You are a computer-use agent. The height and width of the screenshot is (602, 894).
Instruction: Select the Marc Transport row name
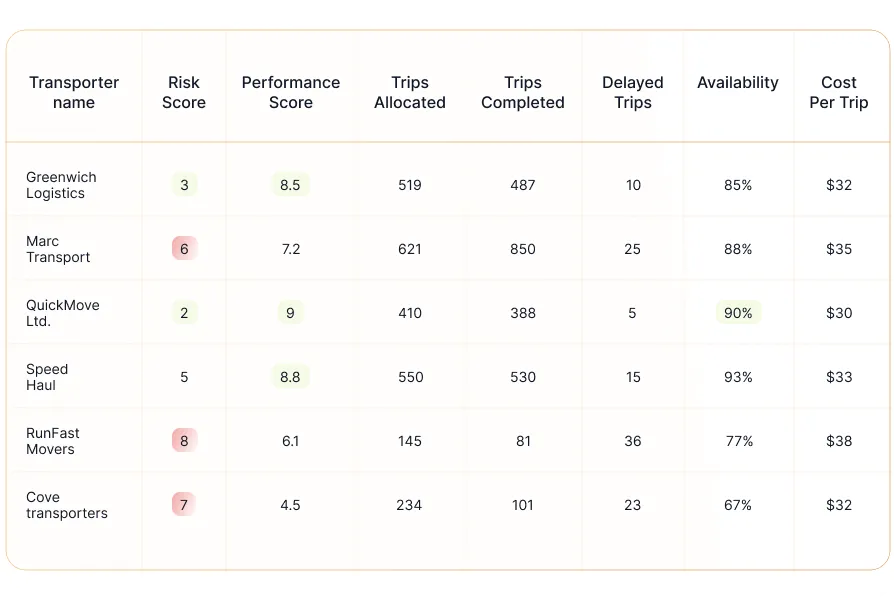tap(58, 249)
